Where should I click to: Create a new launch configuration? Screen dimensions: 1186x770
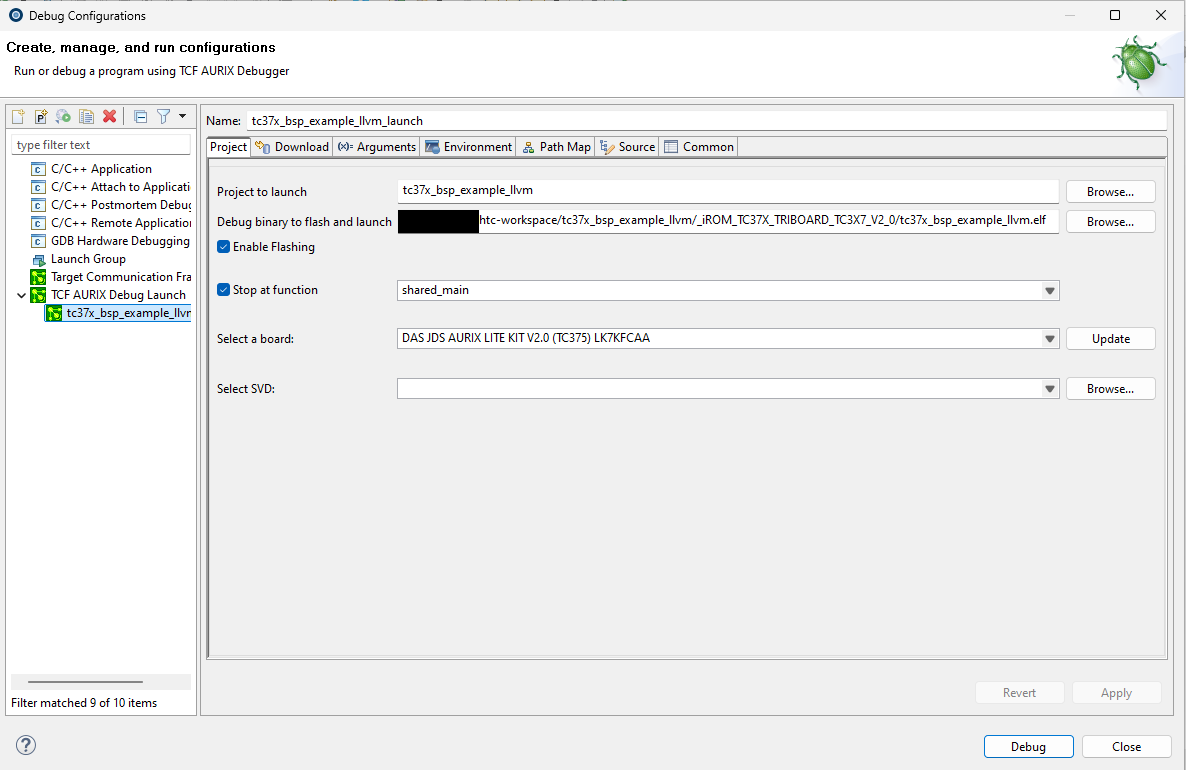tap(18, 116)
